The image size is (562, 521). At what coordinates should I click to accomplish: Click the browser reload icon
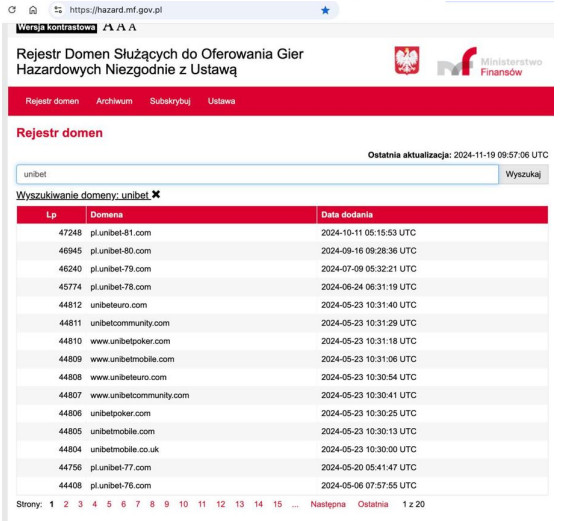12,10
